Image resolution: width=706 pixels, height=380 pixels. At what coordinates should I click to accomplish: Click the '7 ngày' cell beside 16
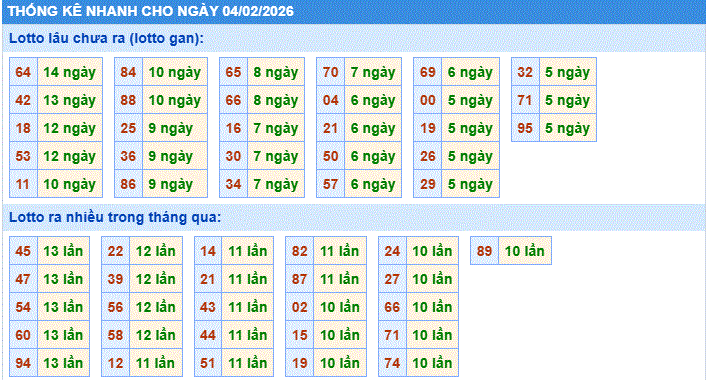point(276,128)
